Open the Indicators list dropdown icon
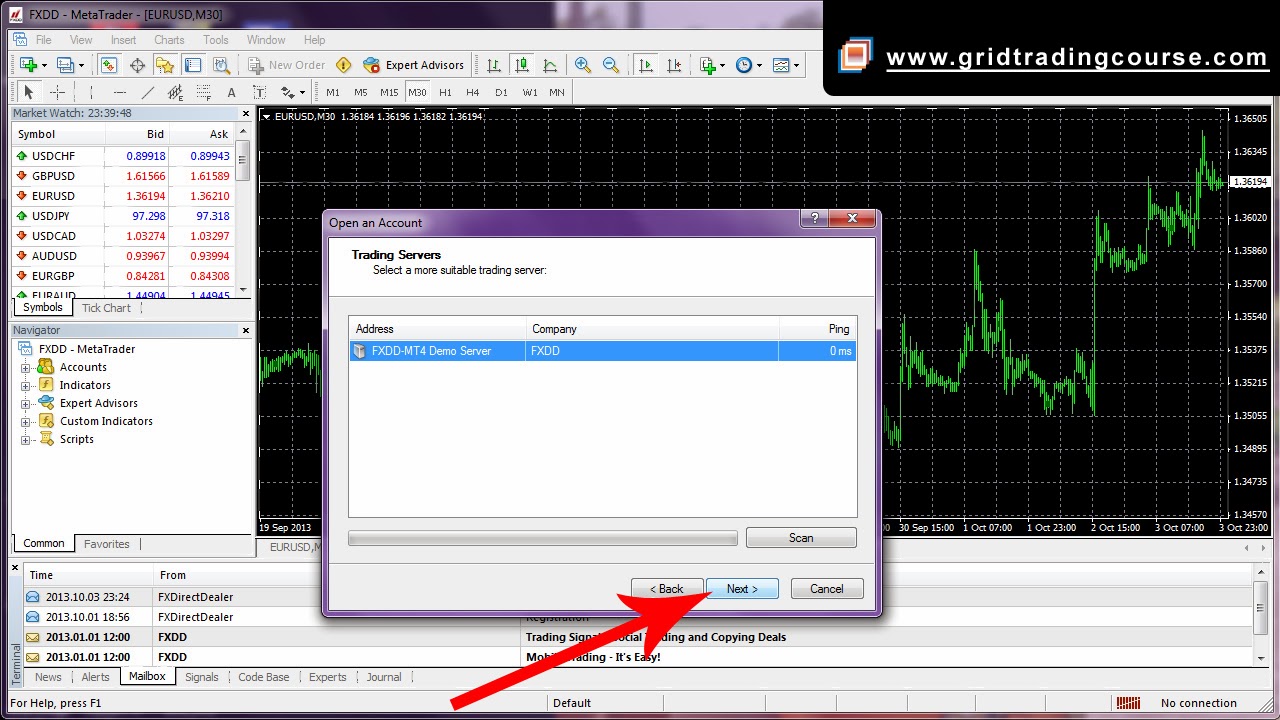Image resolution: width=1280 pixels, height=720 pixels. point(713,65)
